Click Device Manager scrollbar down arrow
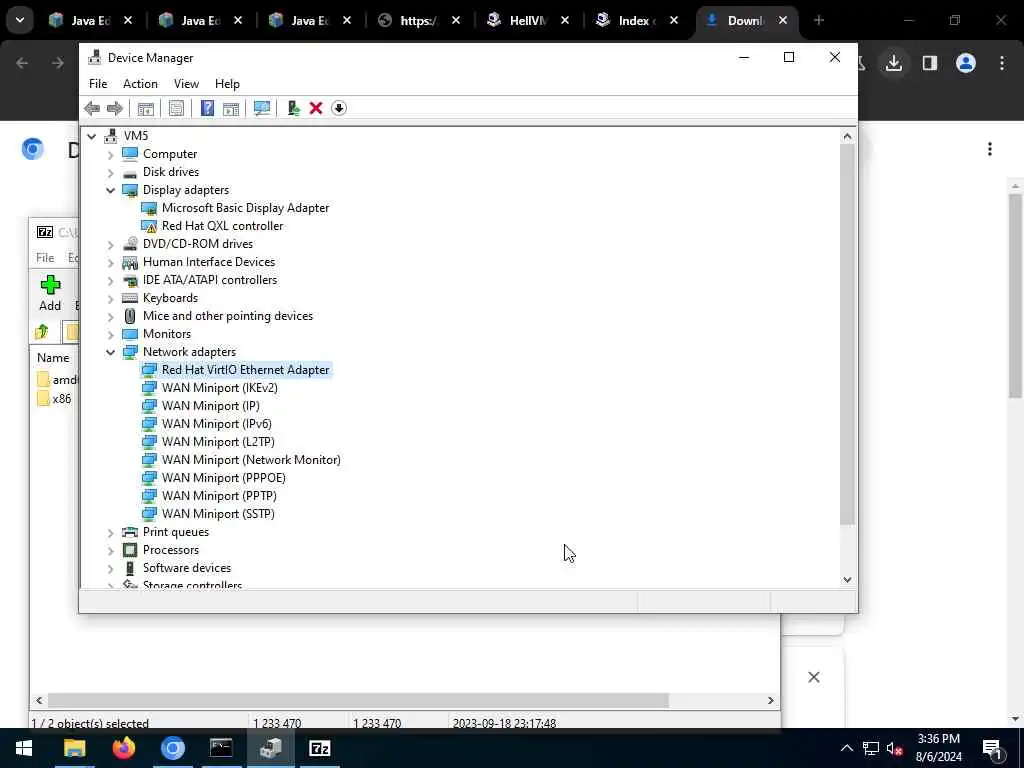Screen dimensions: 1024x768 pyautogui.click(x=847, y=580)
